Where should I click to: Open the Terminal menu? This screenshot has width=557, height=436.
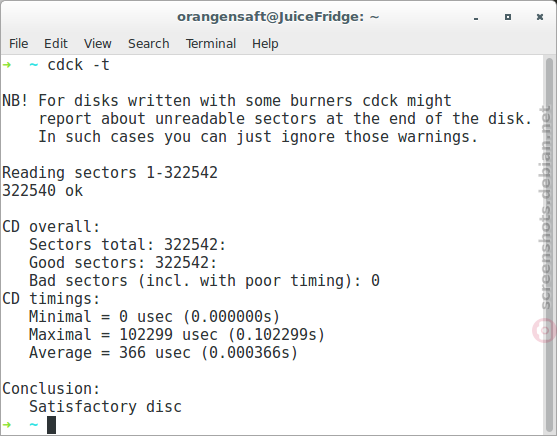[211, 44]
